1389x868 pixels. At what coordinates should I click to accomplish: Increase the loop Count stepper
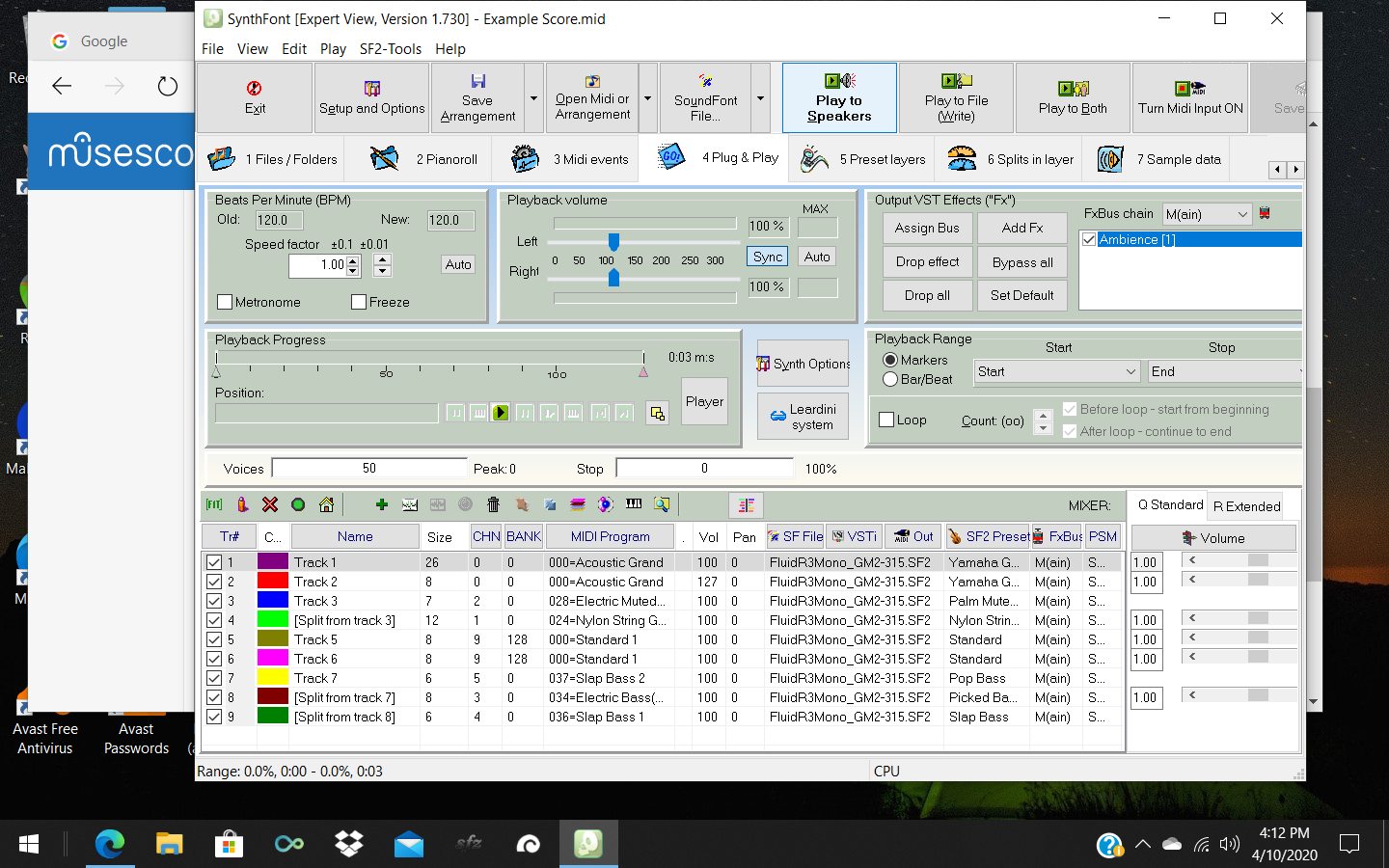(1042, 416)
